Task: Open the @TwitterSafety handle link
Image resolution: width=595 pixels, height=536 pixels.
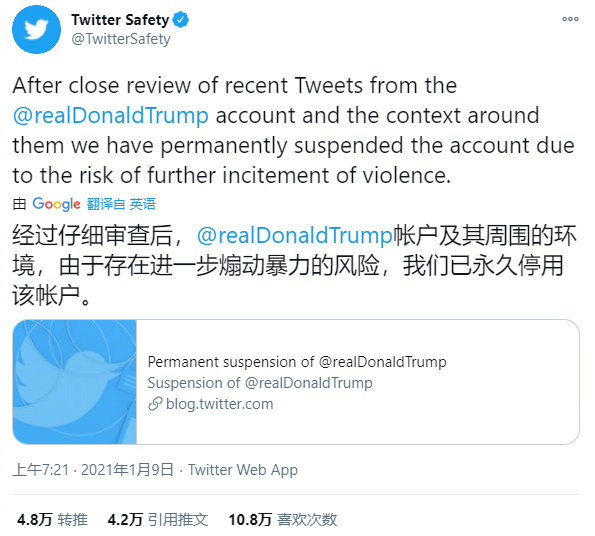Action: (121, 39)
